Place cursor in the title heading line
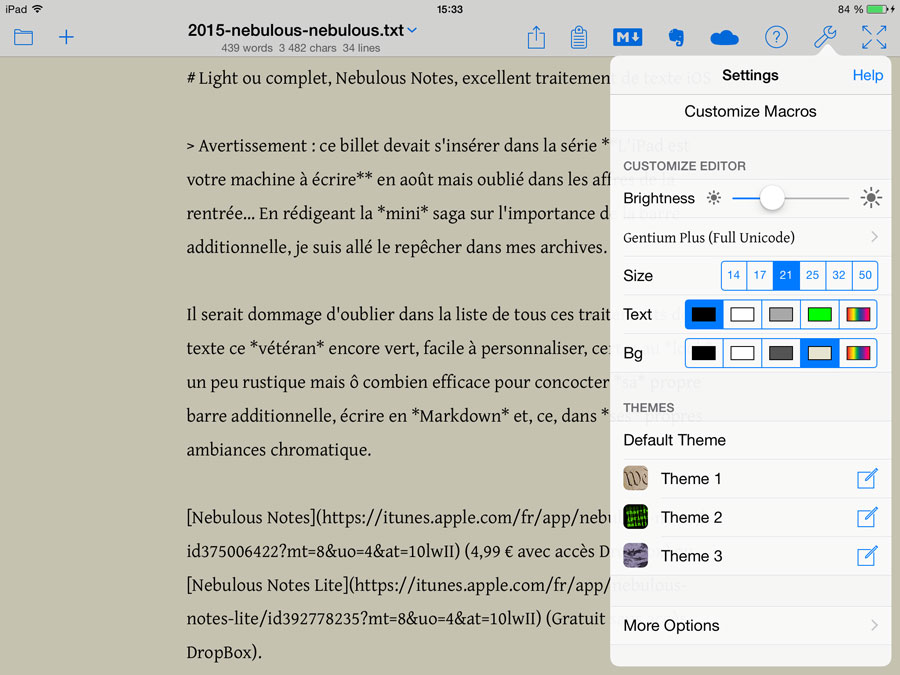This screenshot has width=900, height=675. tap(398, 78)
